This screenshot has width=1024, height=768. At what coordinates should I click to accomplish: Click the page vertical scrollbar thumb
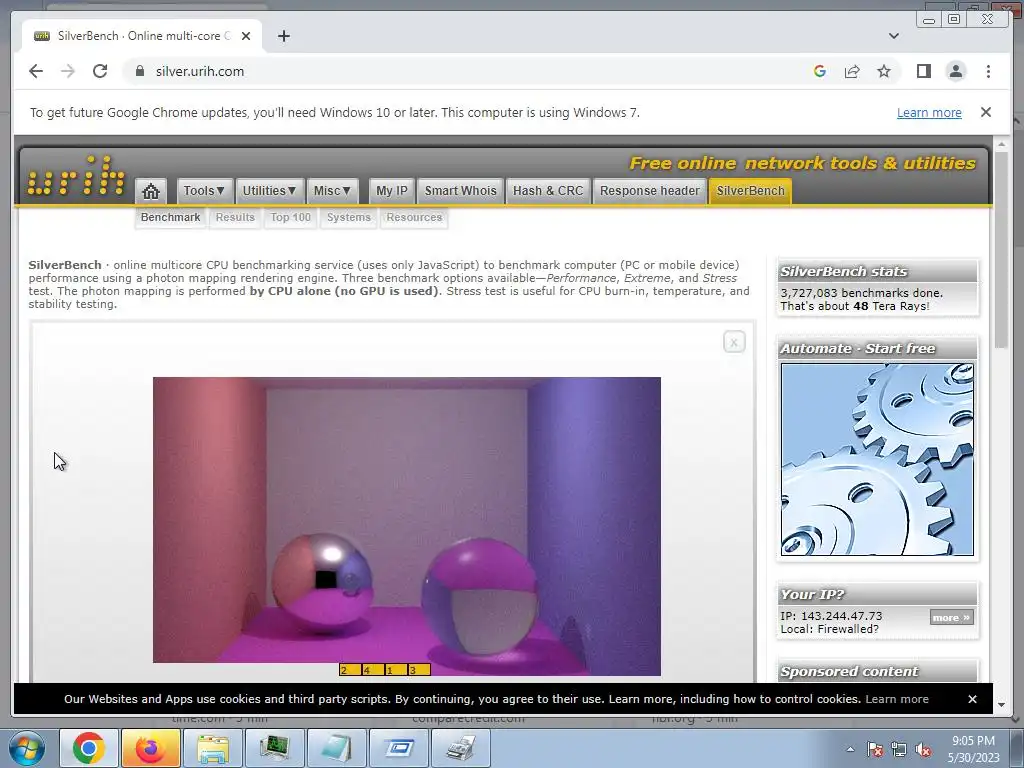click(1001, 250)
